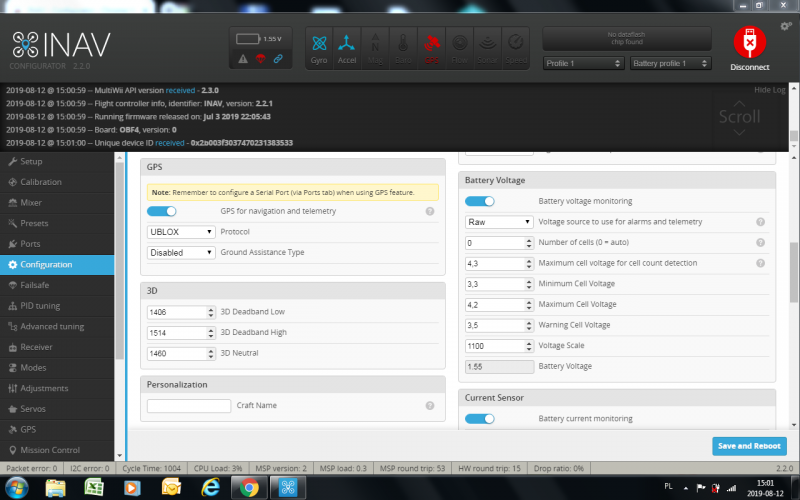
Task: Click the Craft Name input field
Action: coord(189,406)
